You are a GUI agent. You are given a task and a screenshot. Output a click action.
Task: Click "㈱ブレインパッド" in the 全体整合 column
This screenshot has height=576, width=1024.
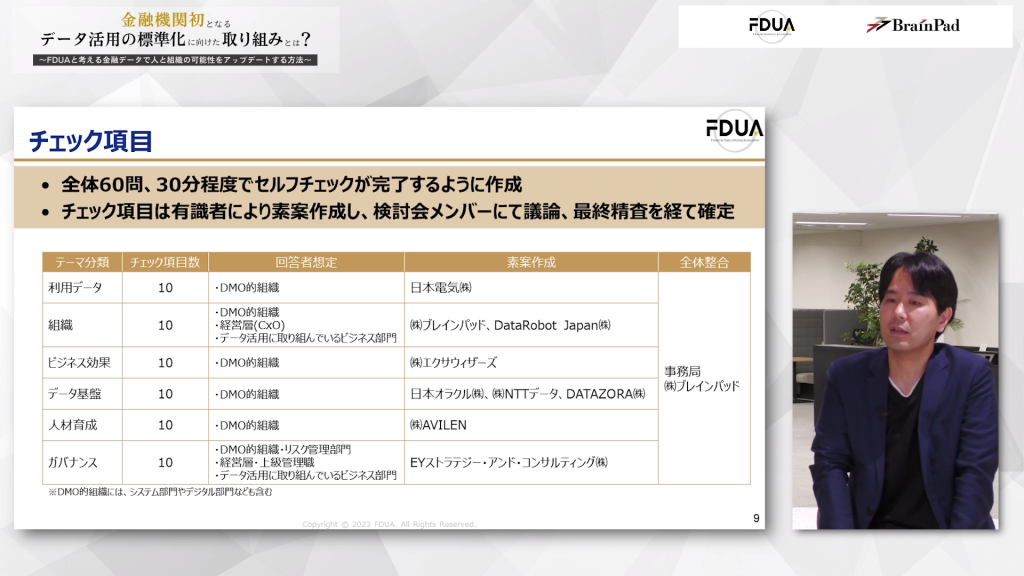click(x=702, y=386)
